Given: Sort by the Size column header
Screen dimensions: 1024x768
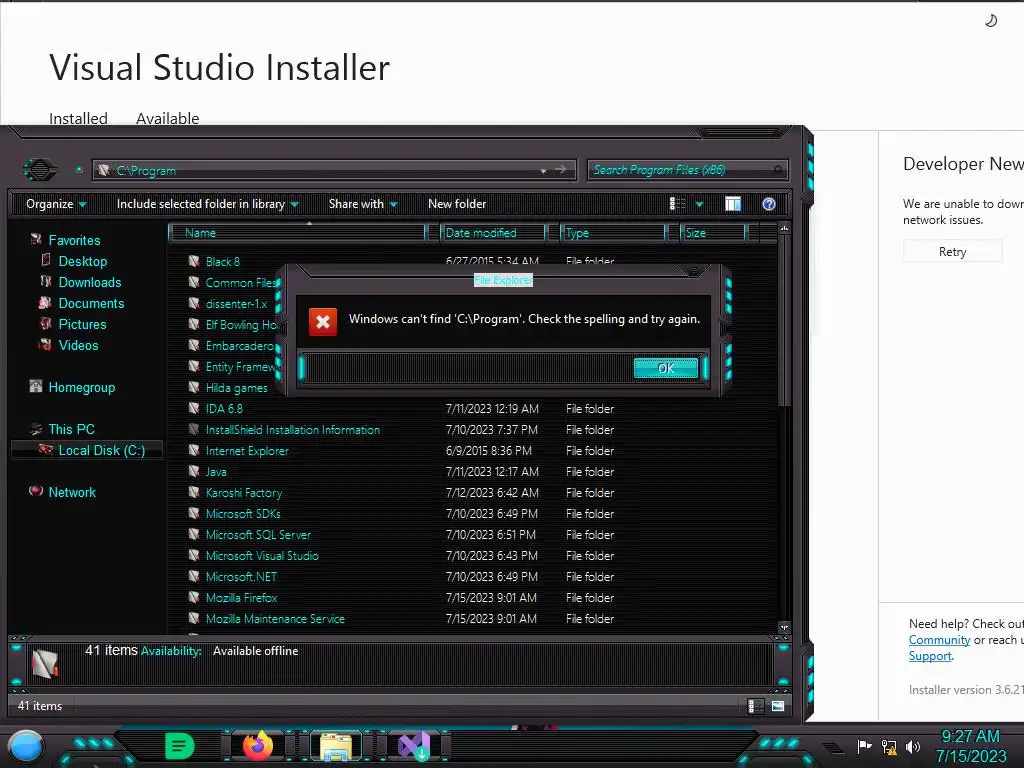Looking at the screenshot, I should tap(713, 232).
